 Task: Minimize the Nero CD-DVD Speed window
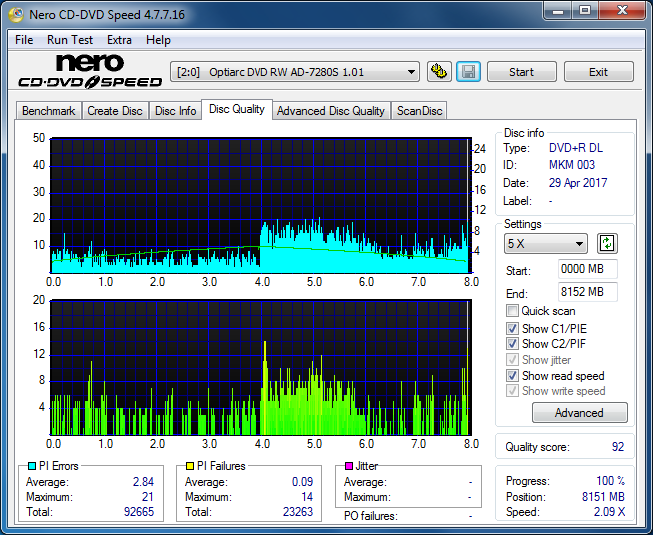[x=558, y=11]
